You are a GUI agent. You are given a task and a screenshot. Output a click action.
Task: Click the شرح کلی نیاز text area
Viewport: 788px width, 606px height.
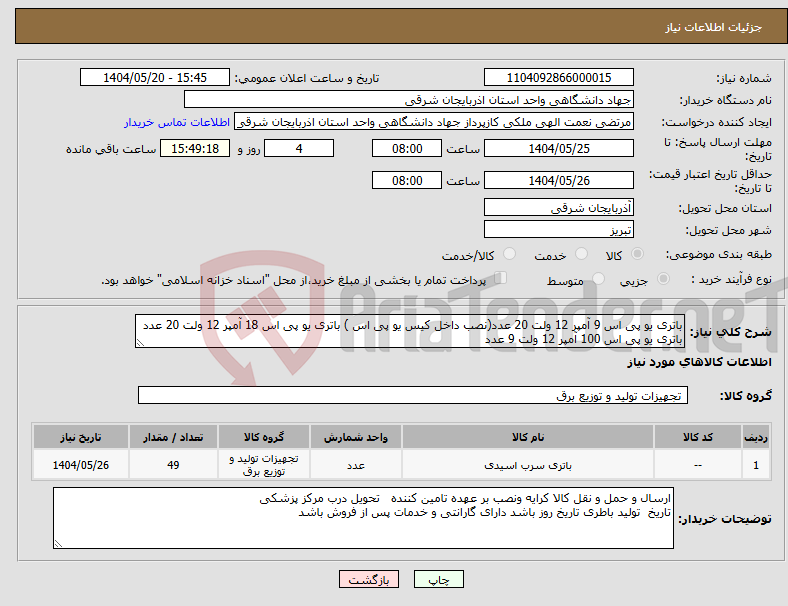click(410, 331)
